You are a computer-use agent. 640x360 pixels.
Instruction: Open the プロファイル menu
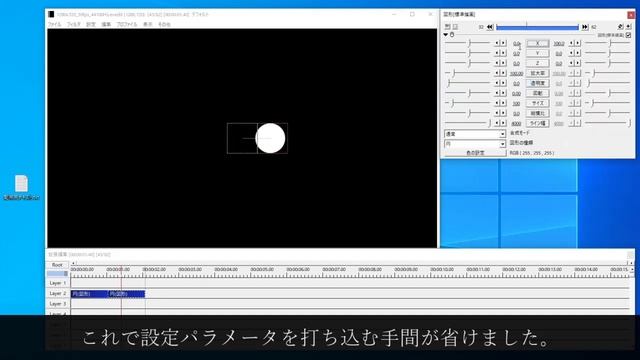point(127,24)
